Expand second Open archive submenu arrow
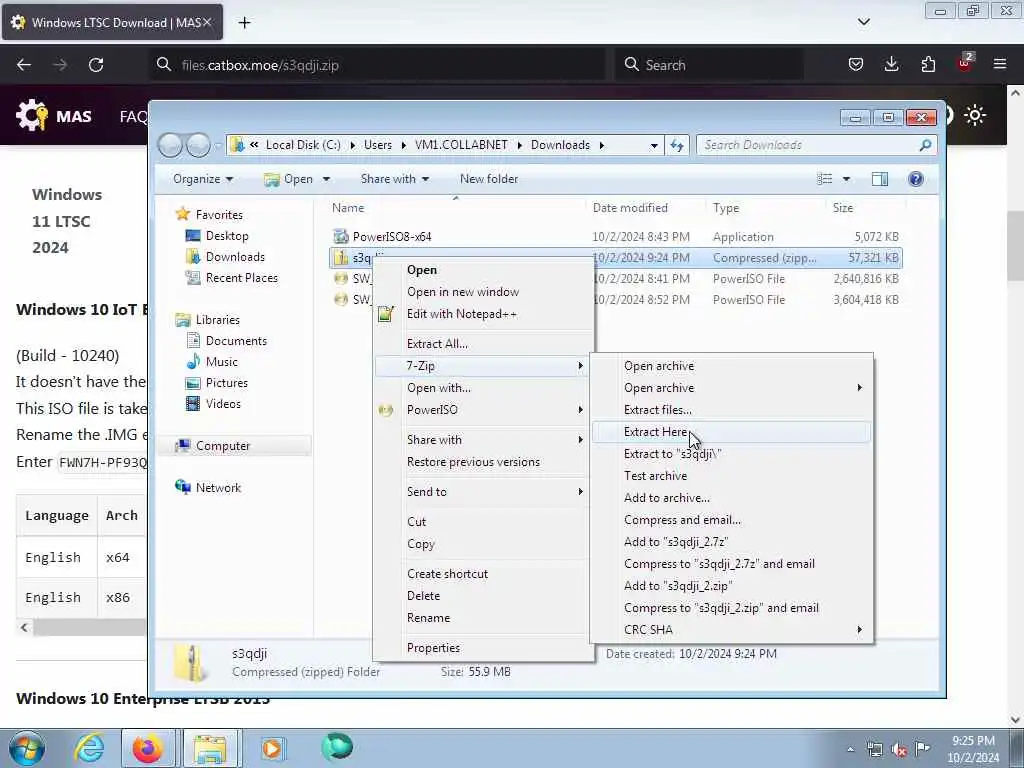Screen dimensions: 1024x768 coord(859,388)
